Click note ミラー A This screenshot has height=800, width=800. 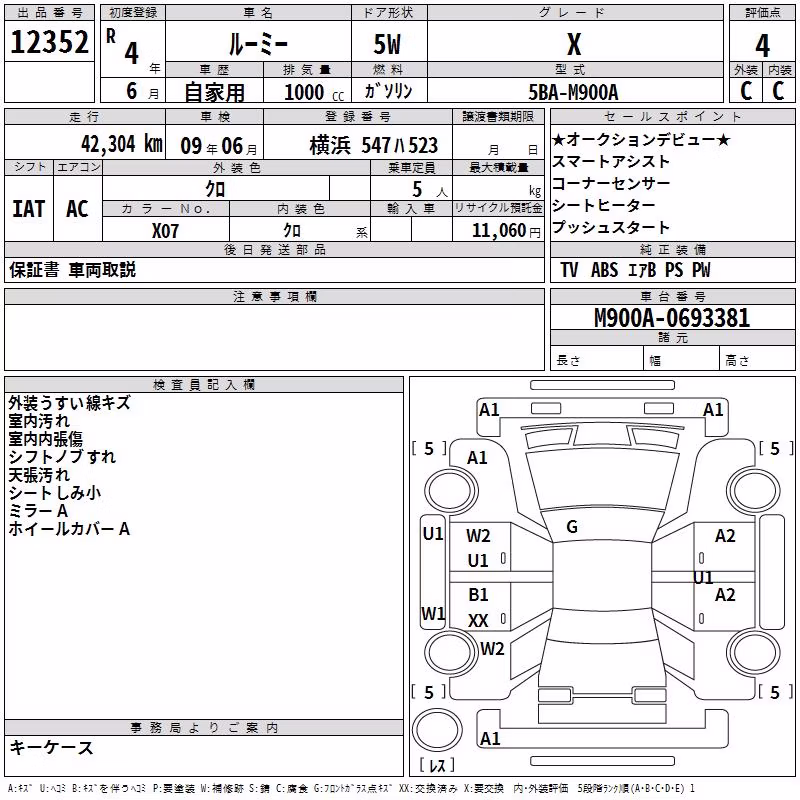[38, 510]
